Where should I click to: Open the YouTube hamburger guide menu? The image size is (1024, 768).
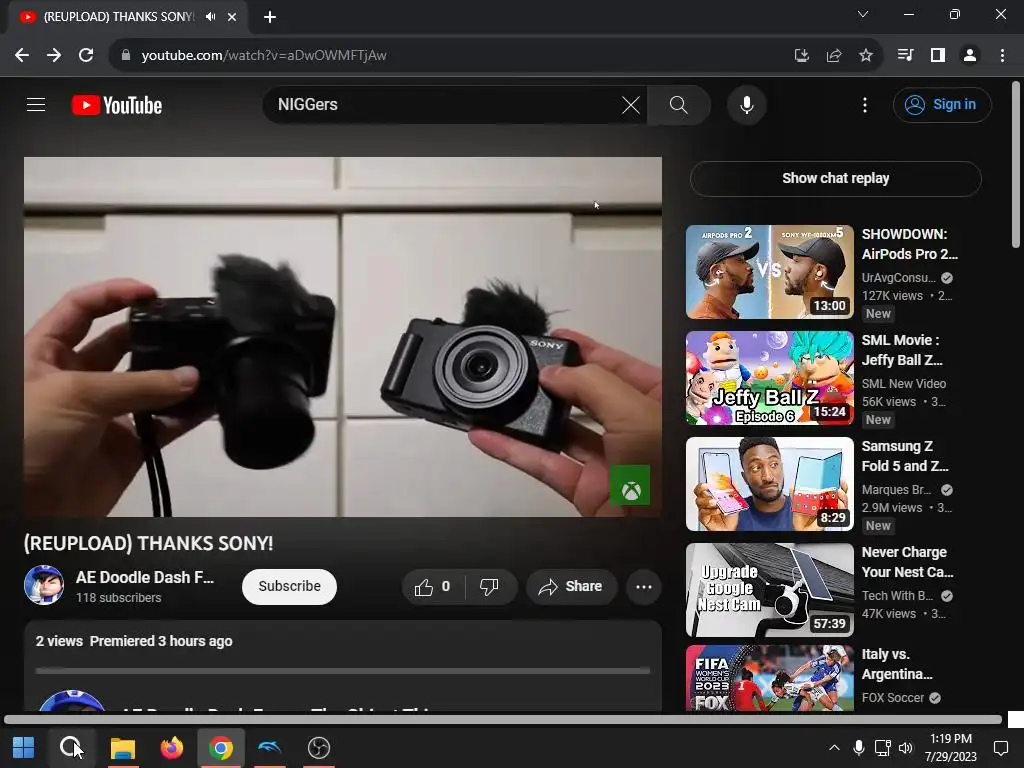coord(36,104)
